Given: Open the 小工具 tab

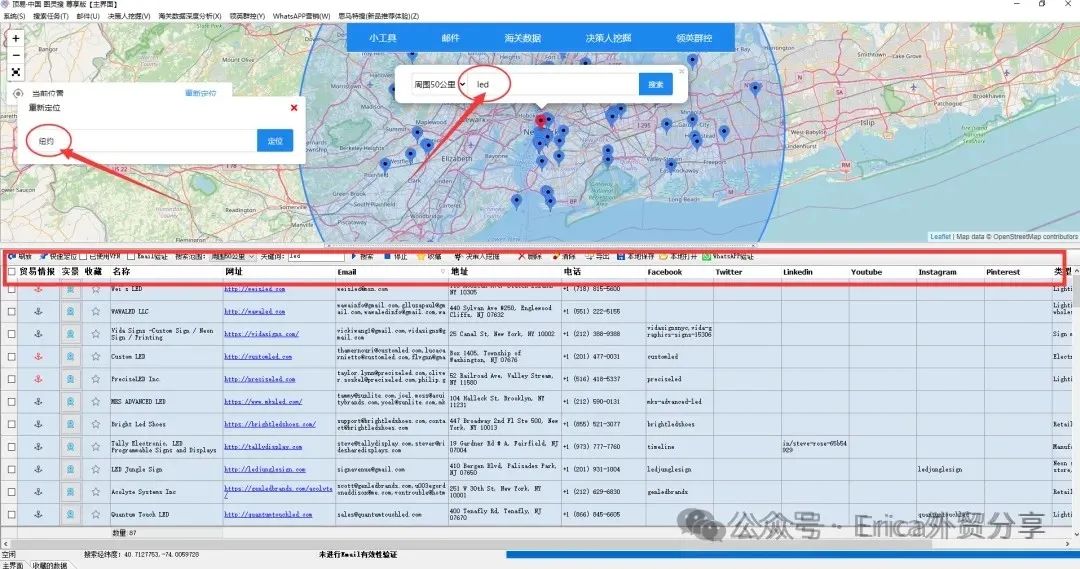Looking at the screenshot, I should (x=382, y=38).
